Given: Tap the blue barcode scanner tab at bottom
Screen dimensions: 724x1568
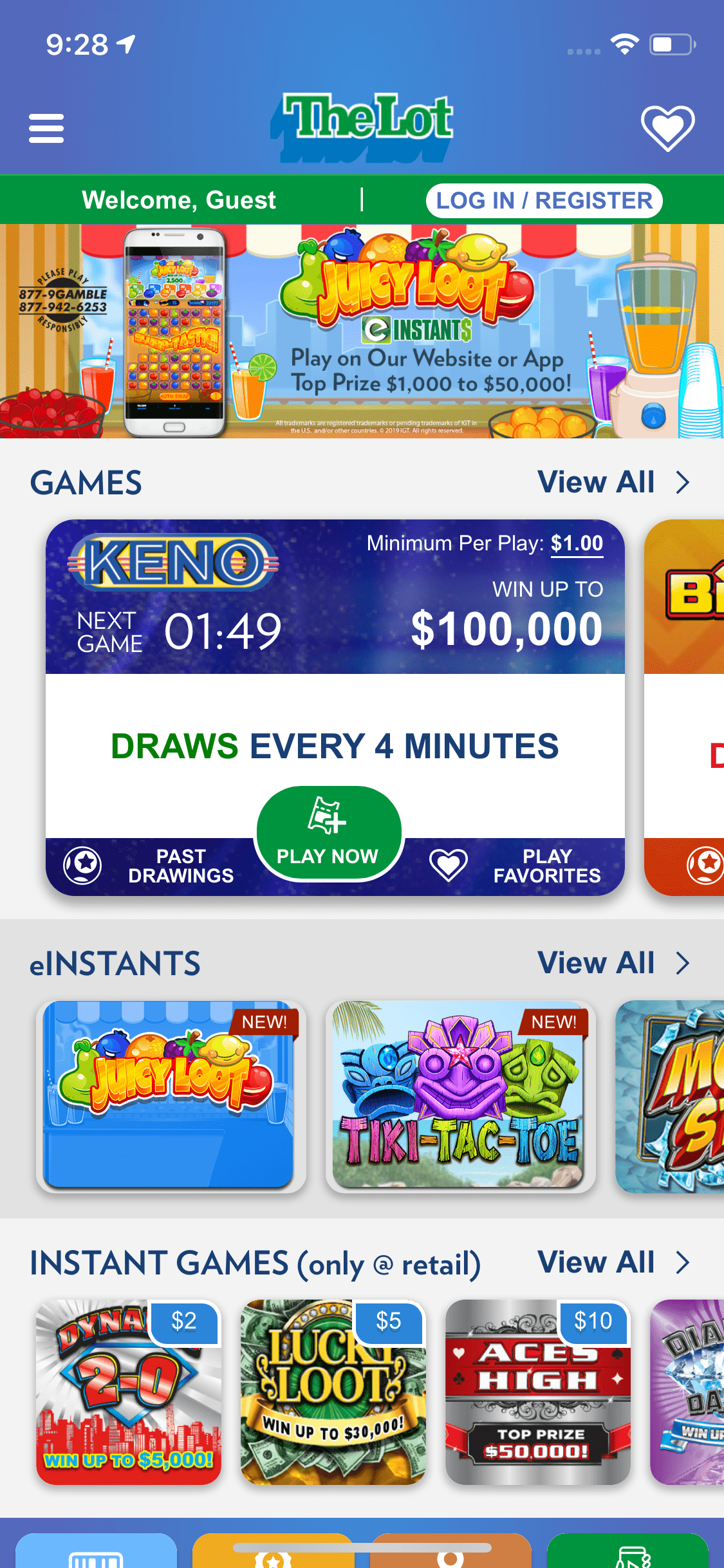Looking at the screenshot, I should coord(96,1551).
